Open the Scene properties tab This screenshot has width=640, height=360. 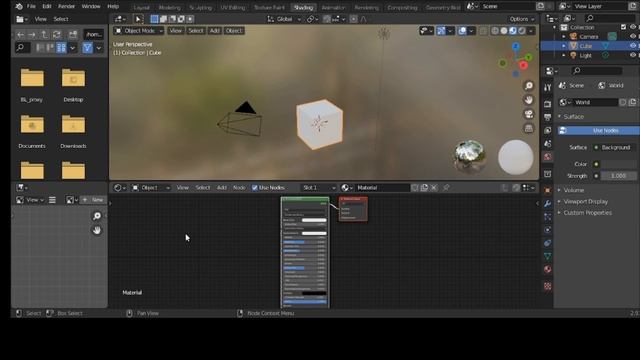(547, 144)
